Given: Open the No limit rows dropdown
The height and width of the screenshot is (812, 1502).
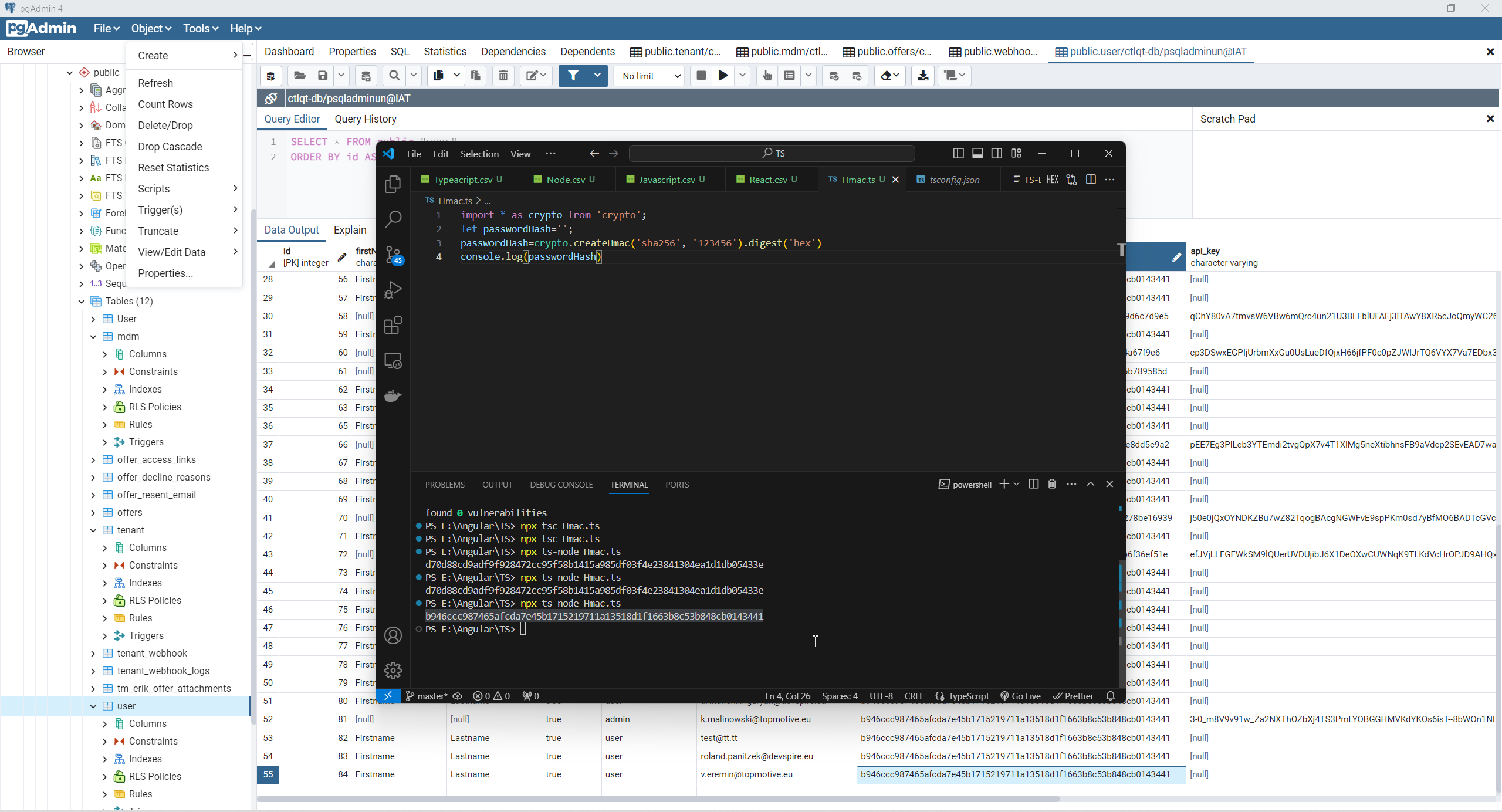Looking at the screenshot, I should (650, 76).
